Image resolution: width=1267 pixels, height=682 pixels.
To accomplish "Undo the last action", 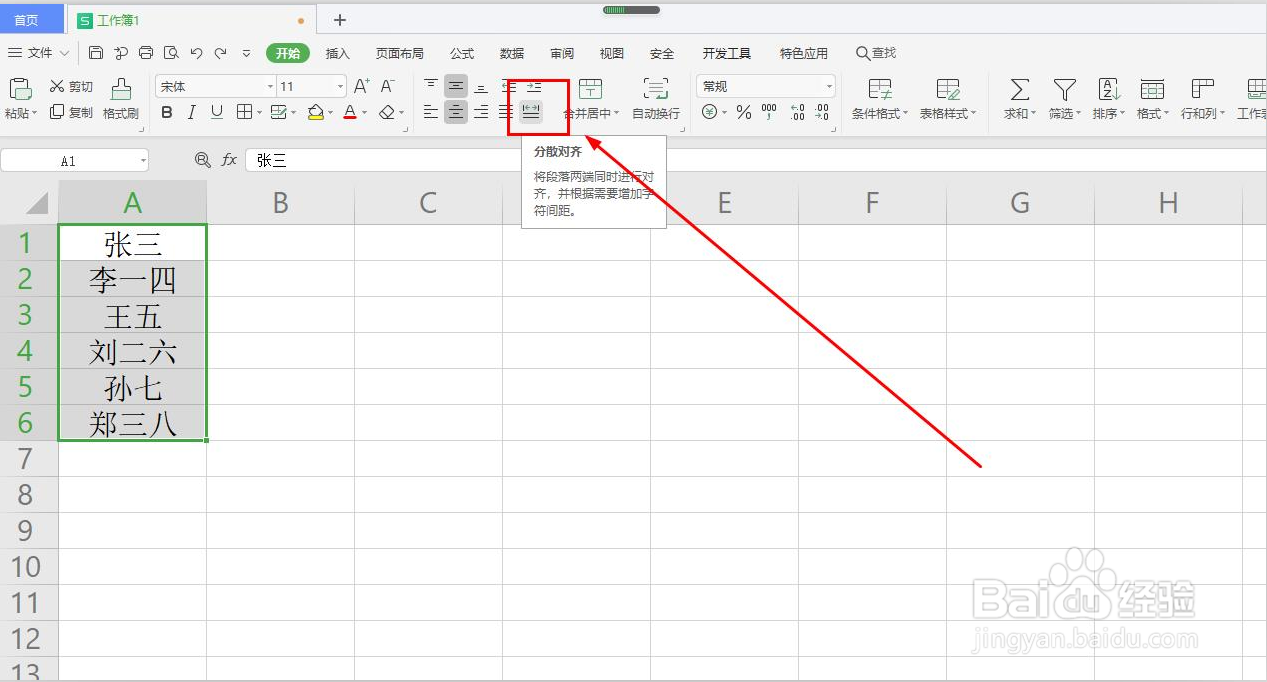I will [196, 53].
